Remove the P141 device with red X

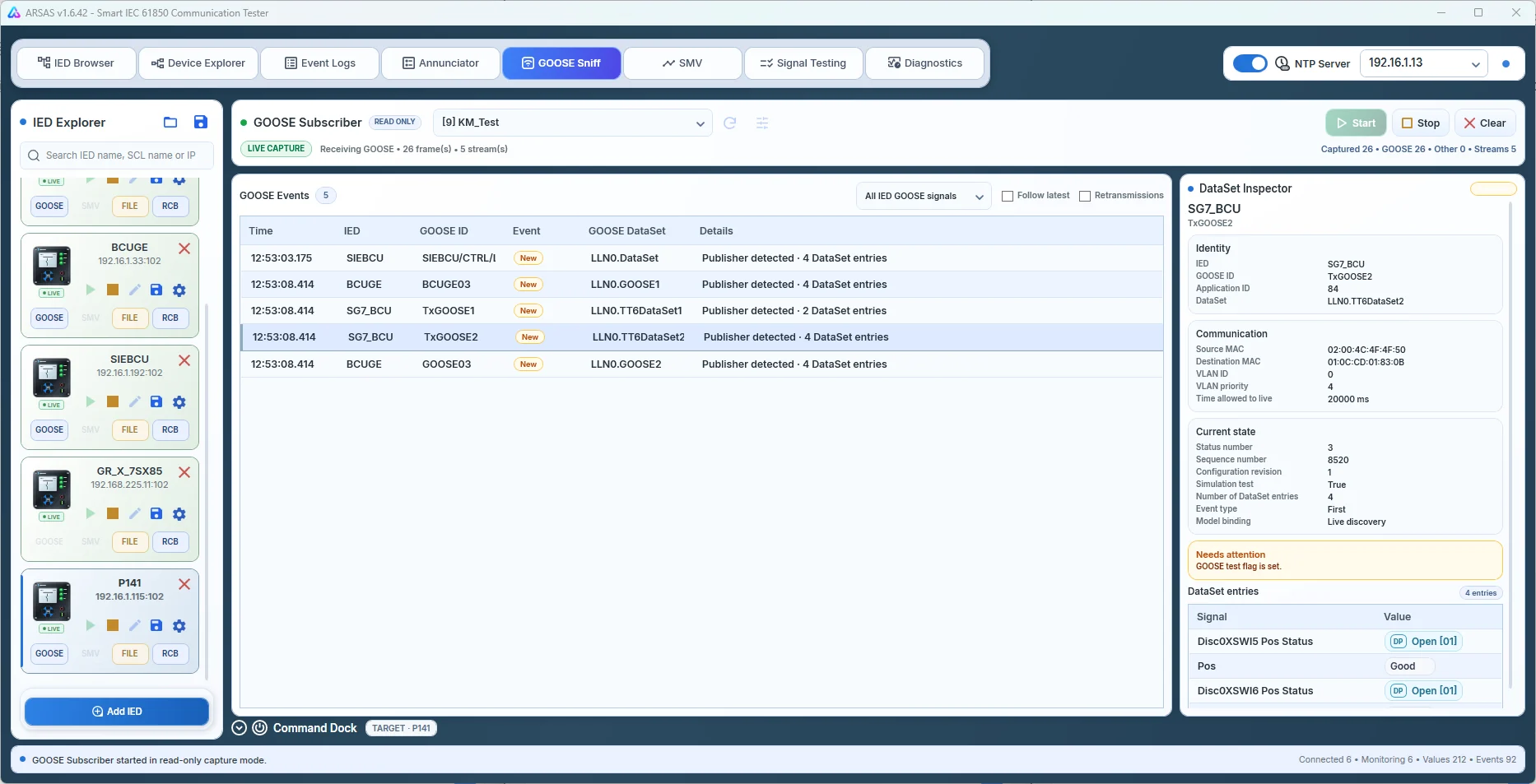184,584
